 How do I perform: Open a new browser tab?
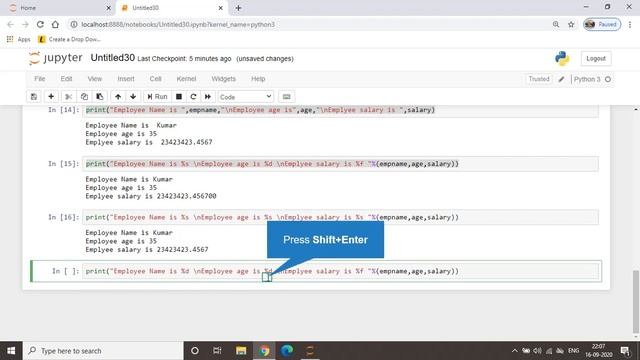coord(238,8)
